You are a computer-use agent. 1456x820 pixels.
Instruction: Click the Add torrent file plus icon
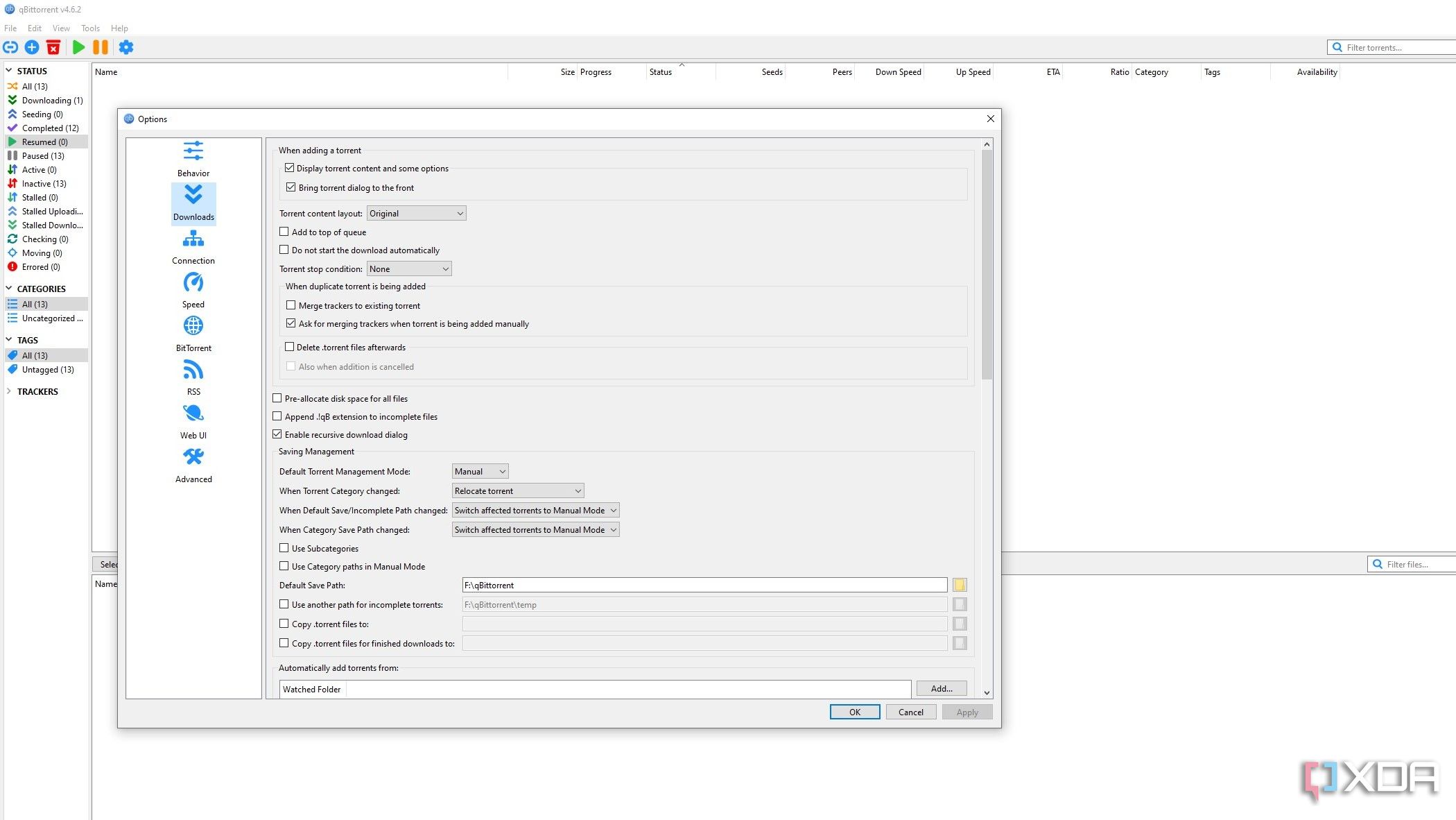32,47
